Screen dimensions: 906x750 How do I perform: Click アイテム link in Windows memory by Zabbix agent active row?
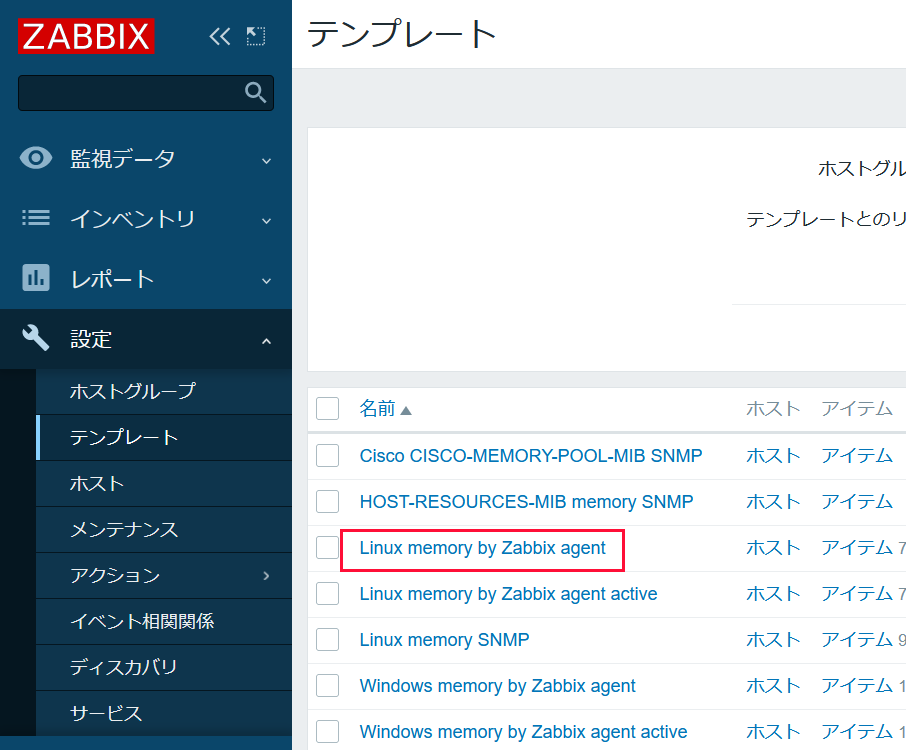(857, 732)
